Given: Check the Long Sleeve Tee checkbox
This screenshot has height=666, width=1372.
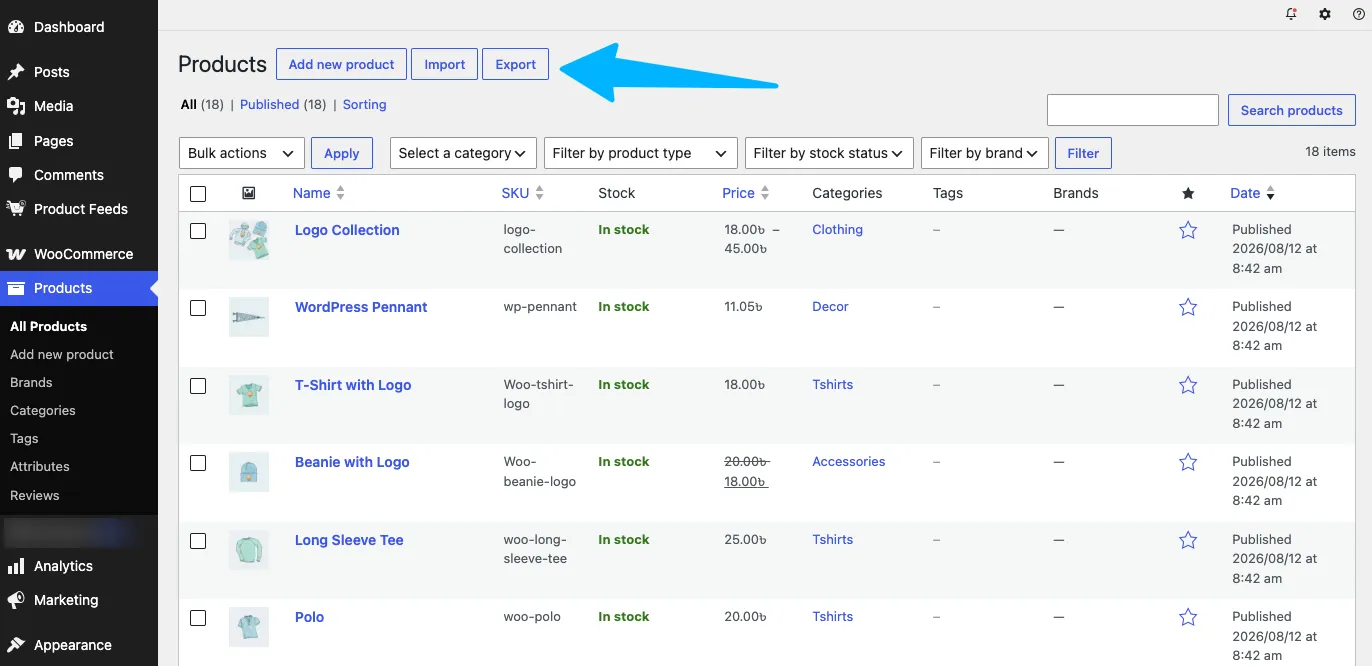Looking at the screenshot, I should (198, 541).
